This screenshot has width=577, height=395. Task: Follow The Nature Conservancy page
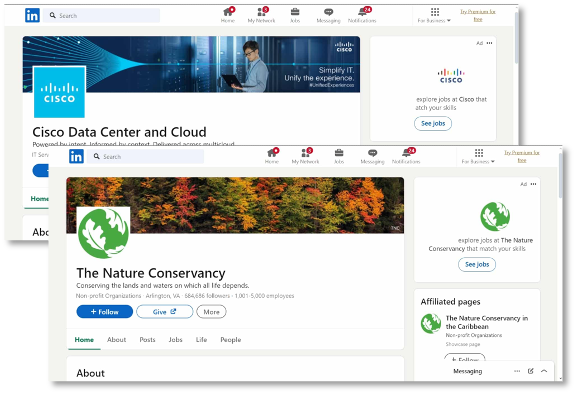pyautogui.click(x=105, y=312)
